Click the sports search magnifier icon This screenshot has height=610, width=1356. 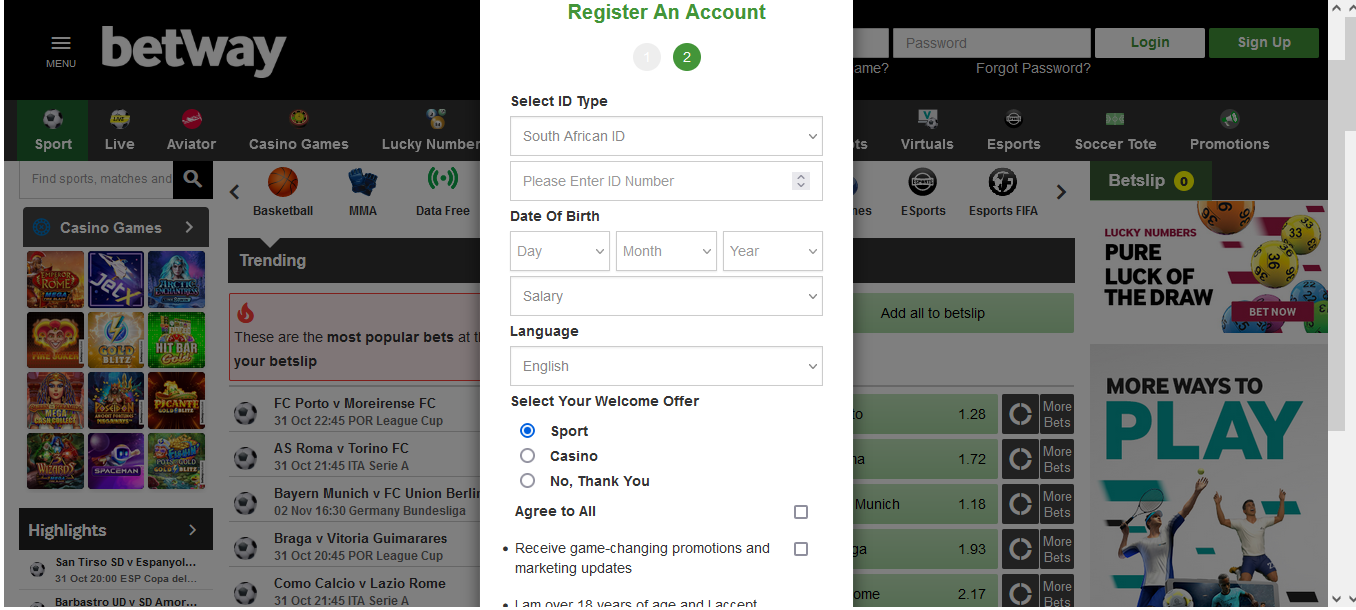(191, 179)
